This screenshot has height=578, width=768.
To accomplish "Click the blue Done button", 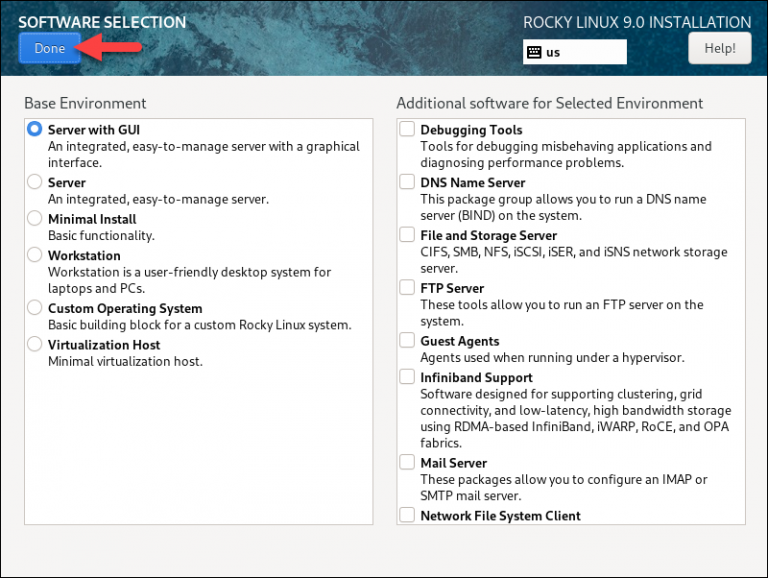I will [49, 48].
